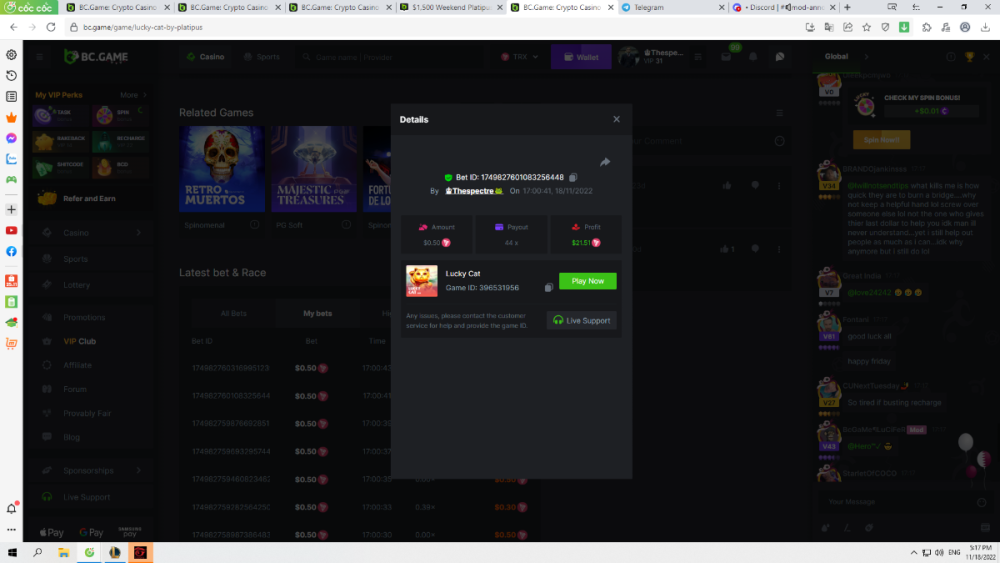Click the history icon in browser sidebar
Screen dimensions: 1000x563
(x=11, y=76)
